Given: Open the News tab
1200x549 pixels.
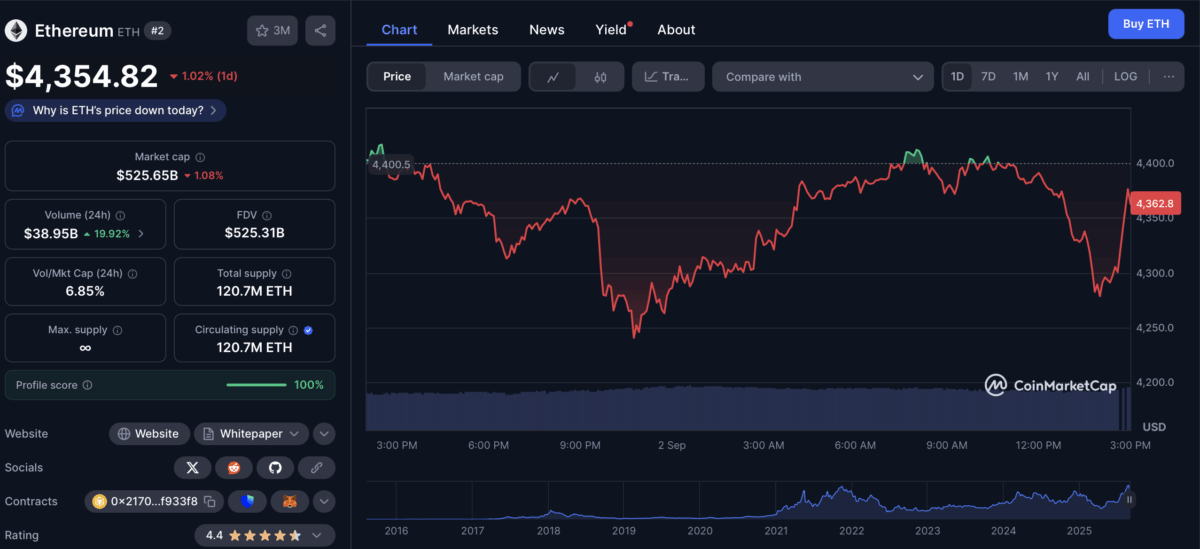Looking at the screenshot, I should (546, 30).
